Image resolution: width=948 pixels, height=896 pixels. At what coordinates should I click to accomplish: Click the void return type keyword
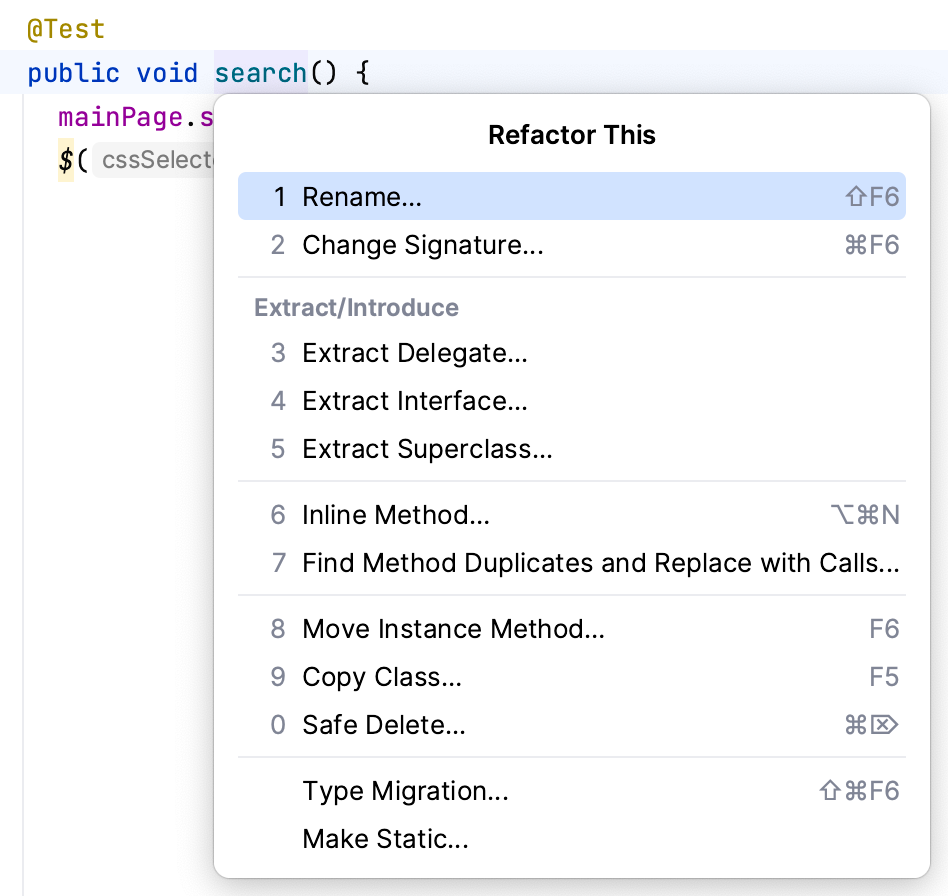tap(167, 73)
